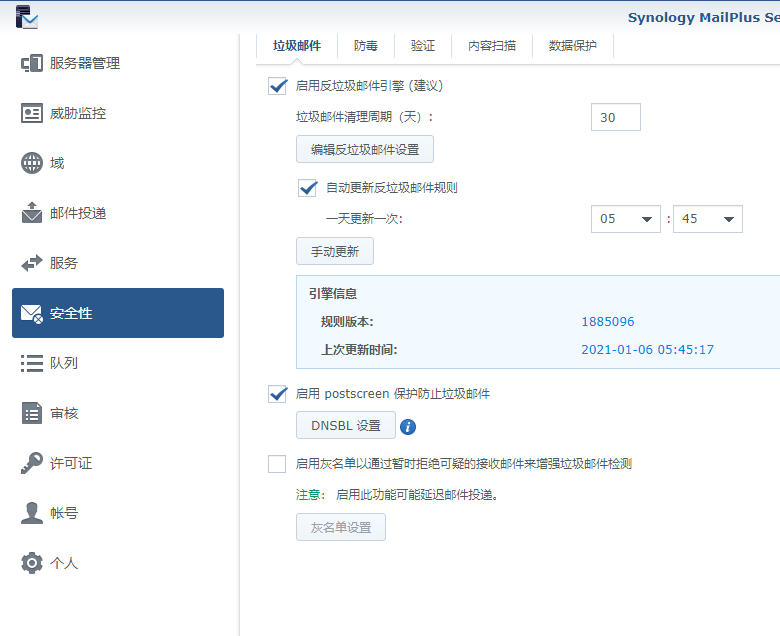Click the Synology MailPlus Server logo icon

(27, 16)
